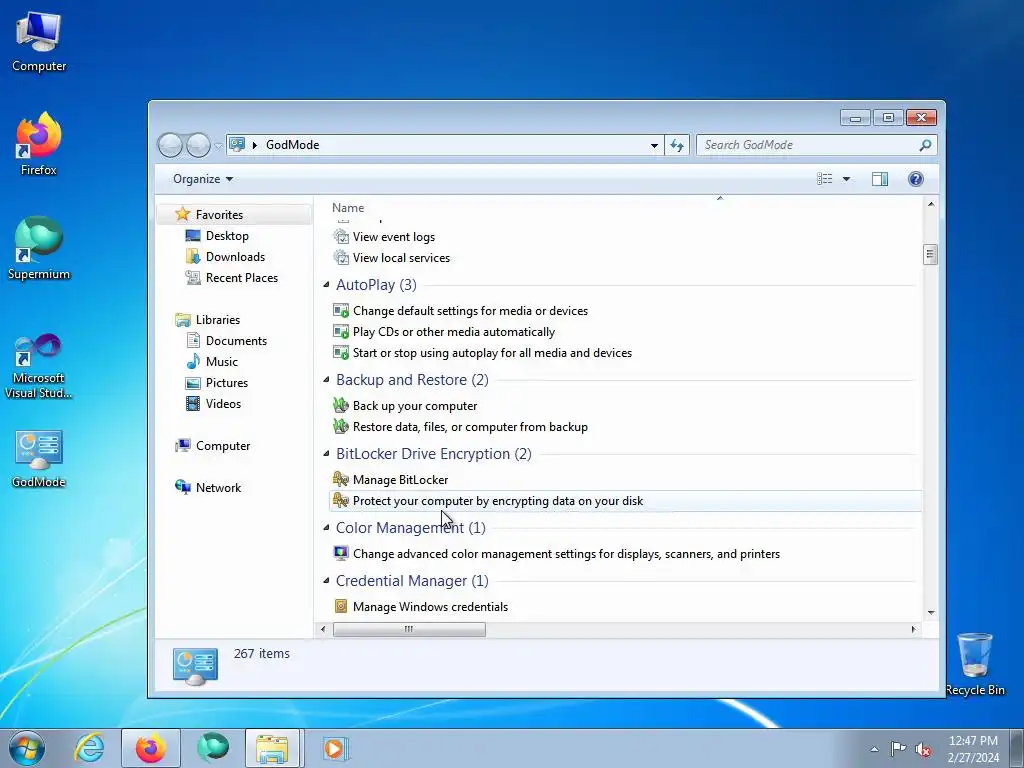Image resolution: width=1024 pixels, height=768 pixels.
Task: Open the Windows Start button
Action: [27, 748]
